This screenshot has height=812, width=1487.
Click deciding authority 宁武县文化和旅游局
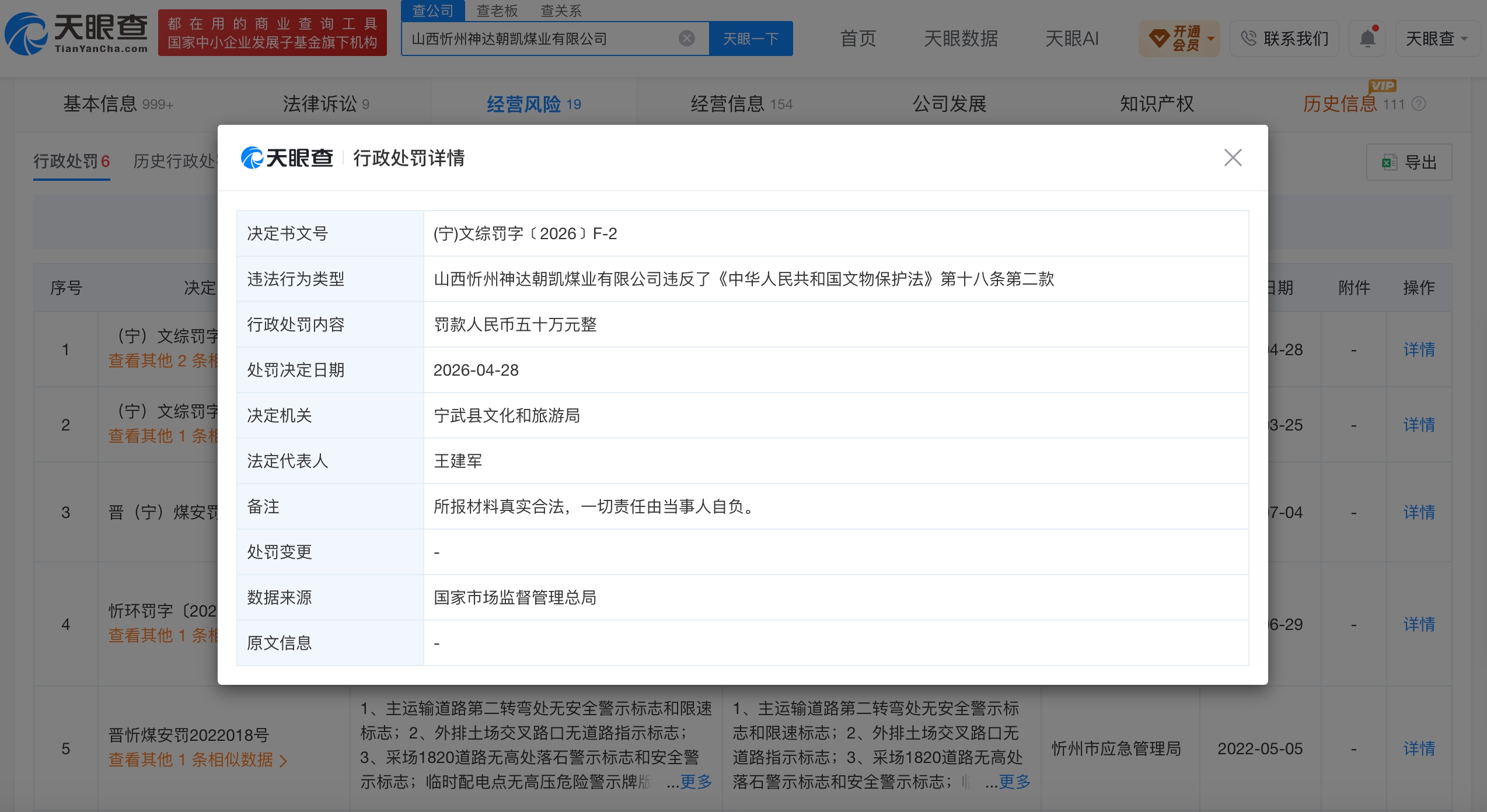click(x=507, y=415)
